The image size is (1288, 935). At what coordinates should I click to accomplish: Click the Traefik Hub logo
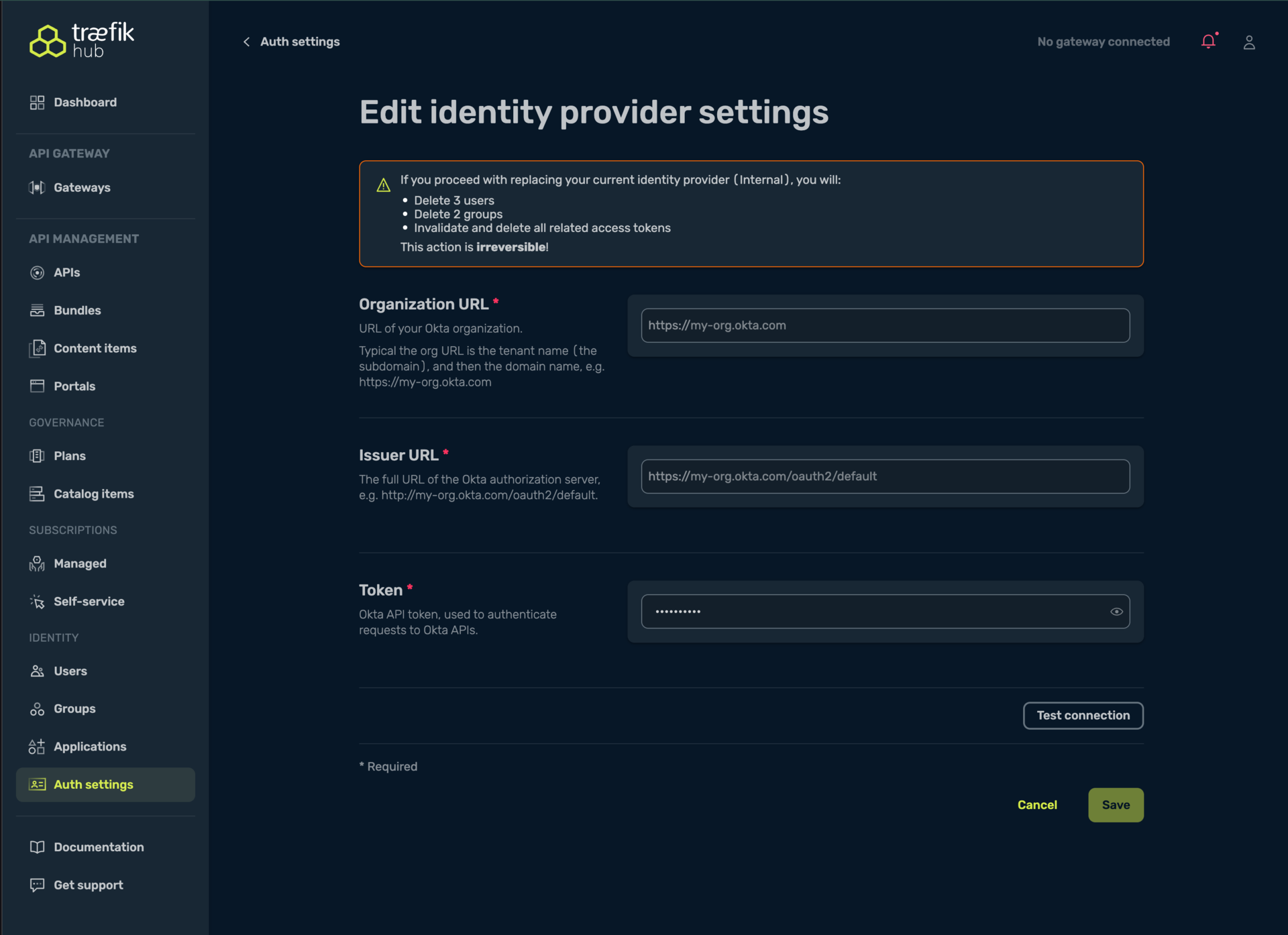click(x=81, y=40)
